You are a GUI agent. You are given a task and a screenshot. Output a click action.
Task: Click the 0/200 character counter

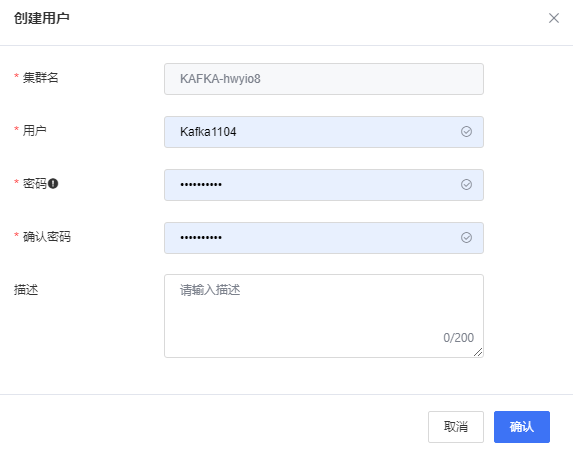point(458,337)
